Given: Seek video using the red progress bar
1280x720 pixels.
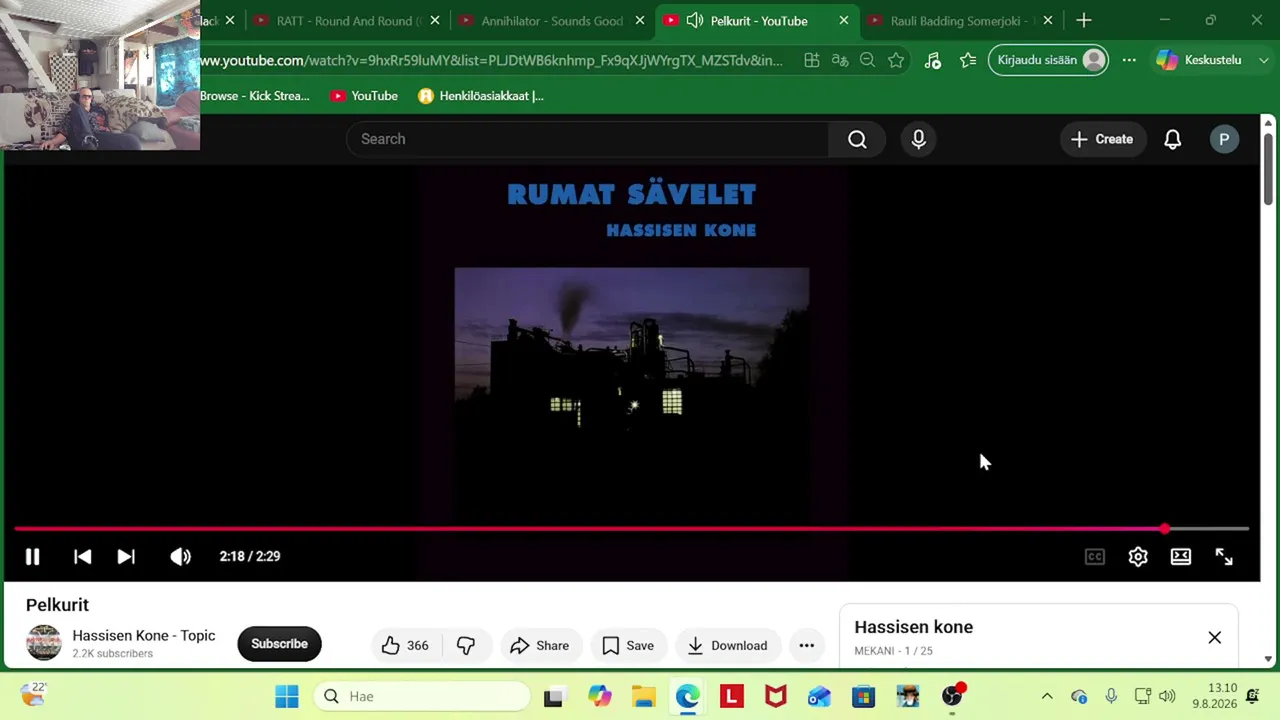Looking at the screenshot, I should coord(632,528).
